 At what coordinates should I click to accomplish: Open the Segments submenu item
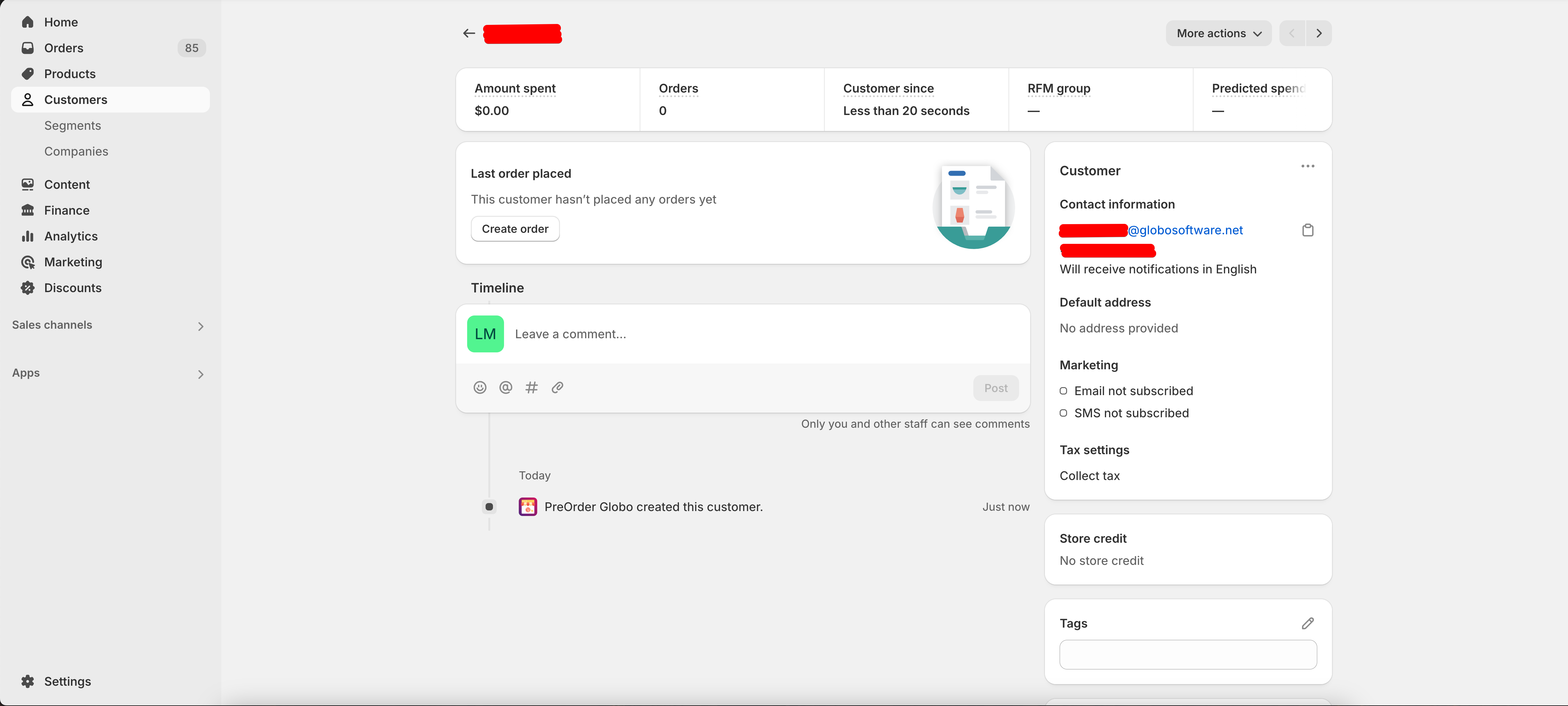[x=73, y=125]
